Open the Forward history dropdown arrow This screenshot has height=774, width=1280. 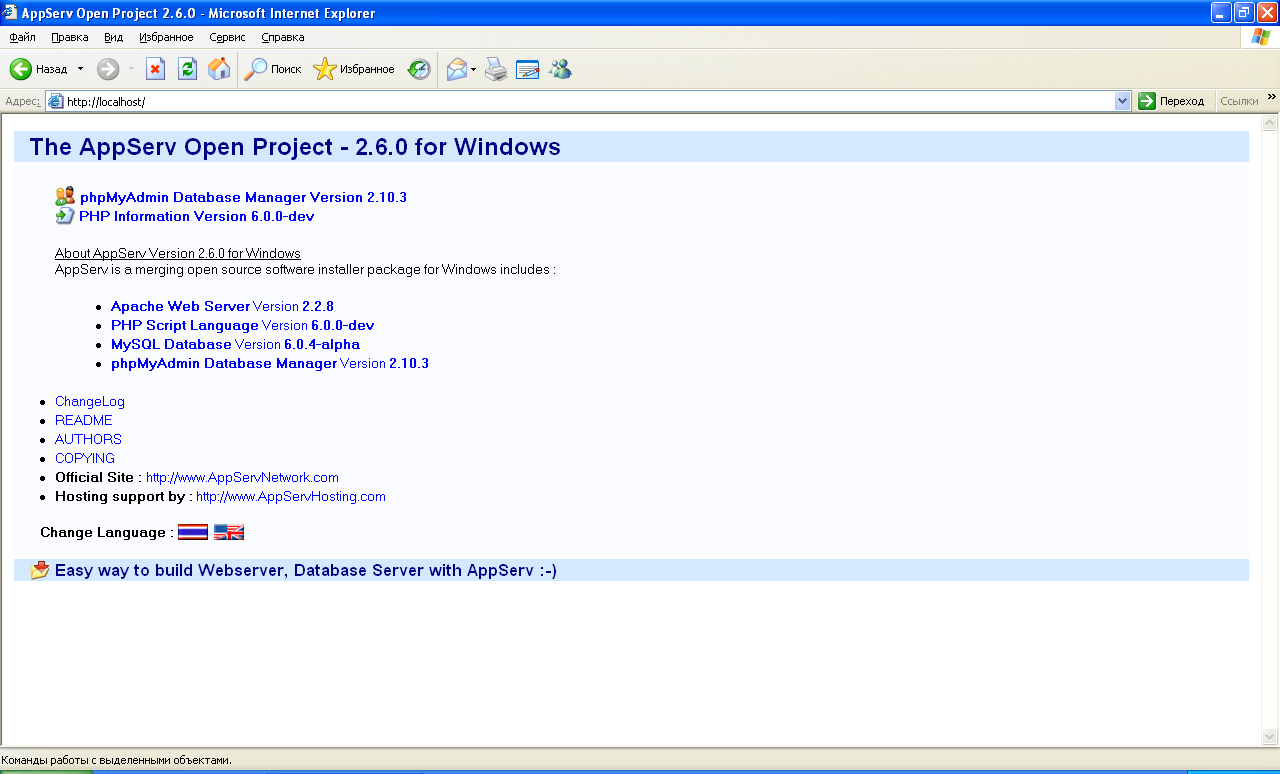(x=131, y=69)
